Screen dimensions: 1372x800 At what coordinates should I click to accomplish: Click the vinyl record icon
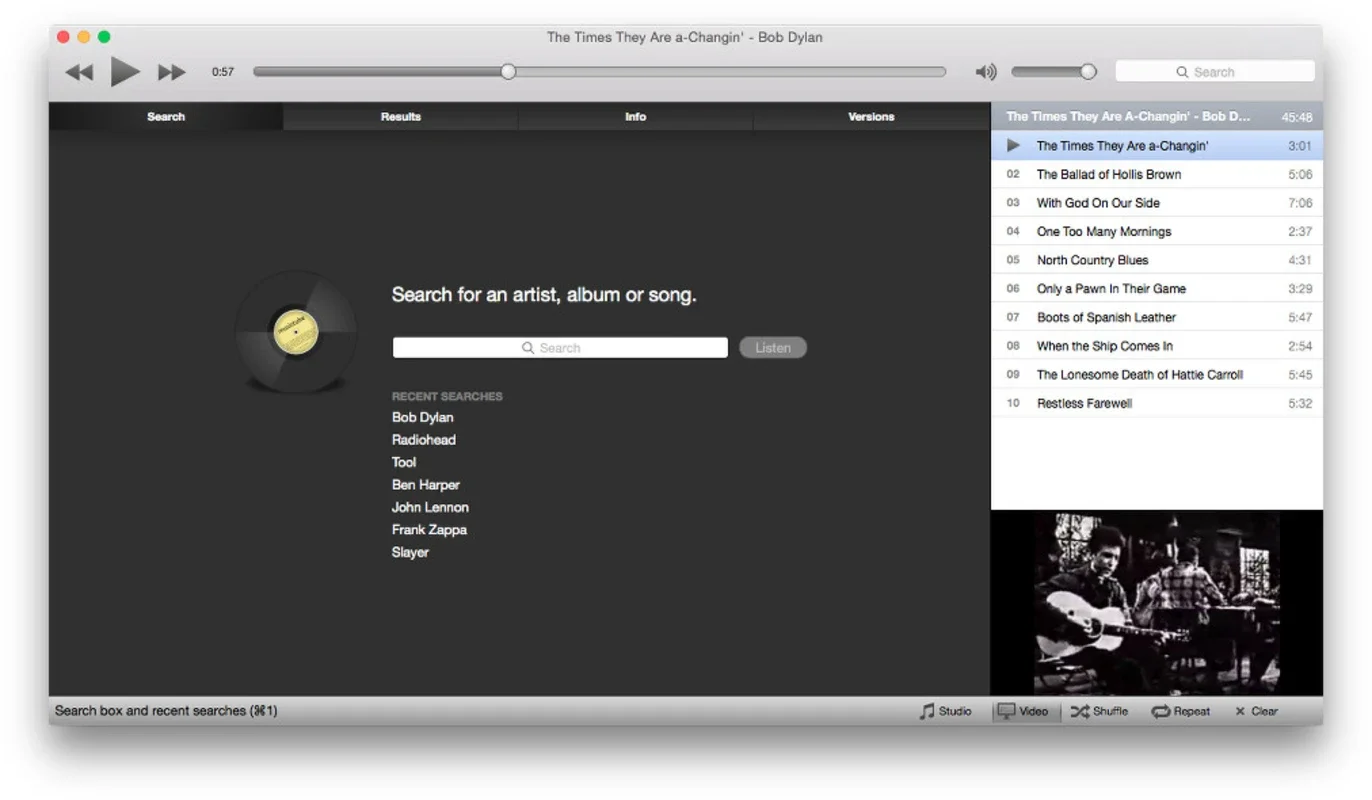coord(296,332)
